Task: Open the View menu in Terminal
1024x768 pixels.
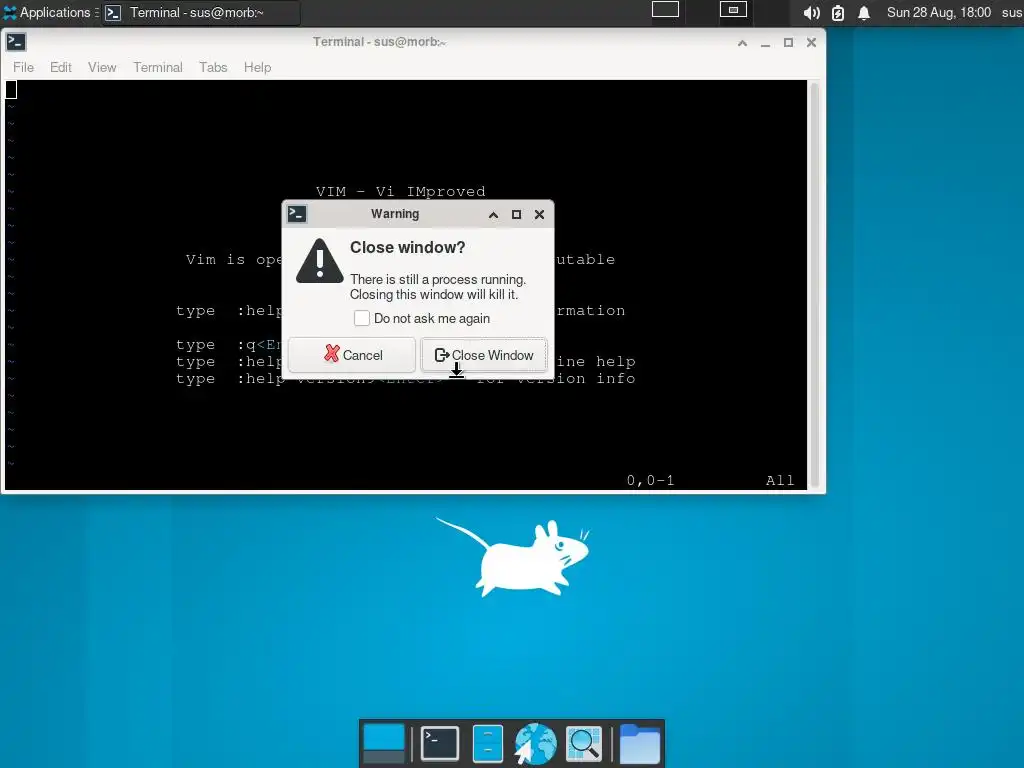Action: tap(102, 67)
